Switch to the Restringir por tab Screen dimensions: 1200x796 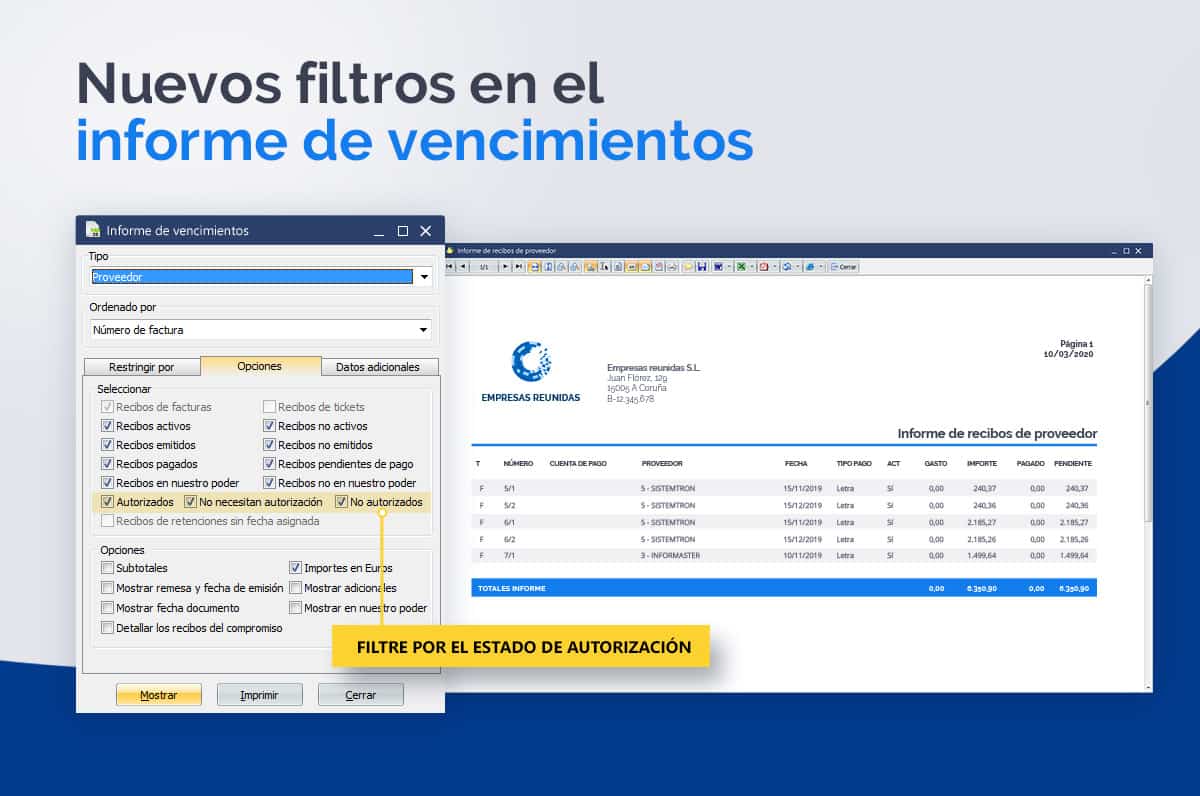coord(141,367)
